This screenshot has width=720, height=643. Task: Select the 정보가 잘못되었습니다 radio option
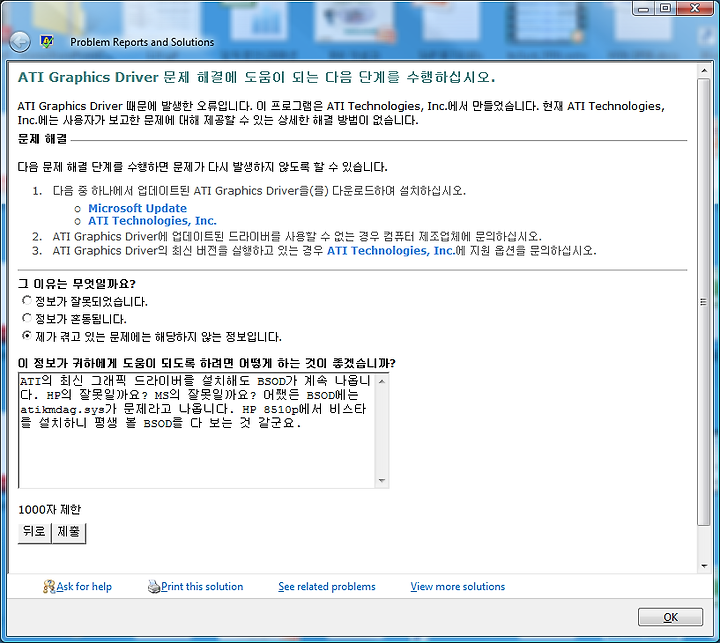(x=27, y=300)
